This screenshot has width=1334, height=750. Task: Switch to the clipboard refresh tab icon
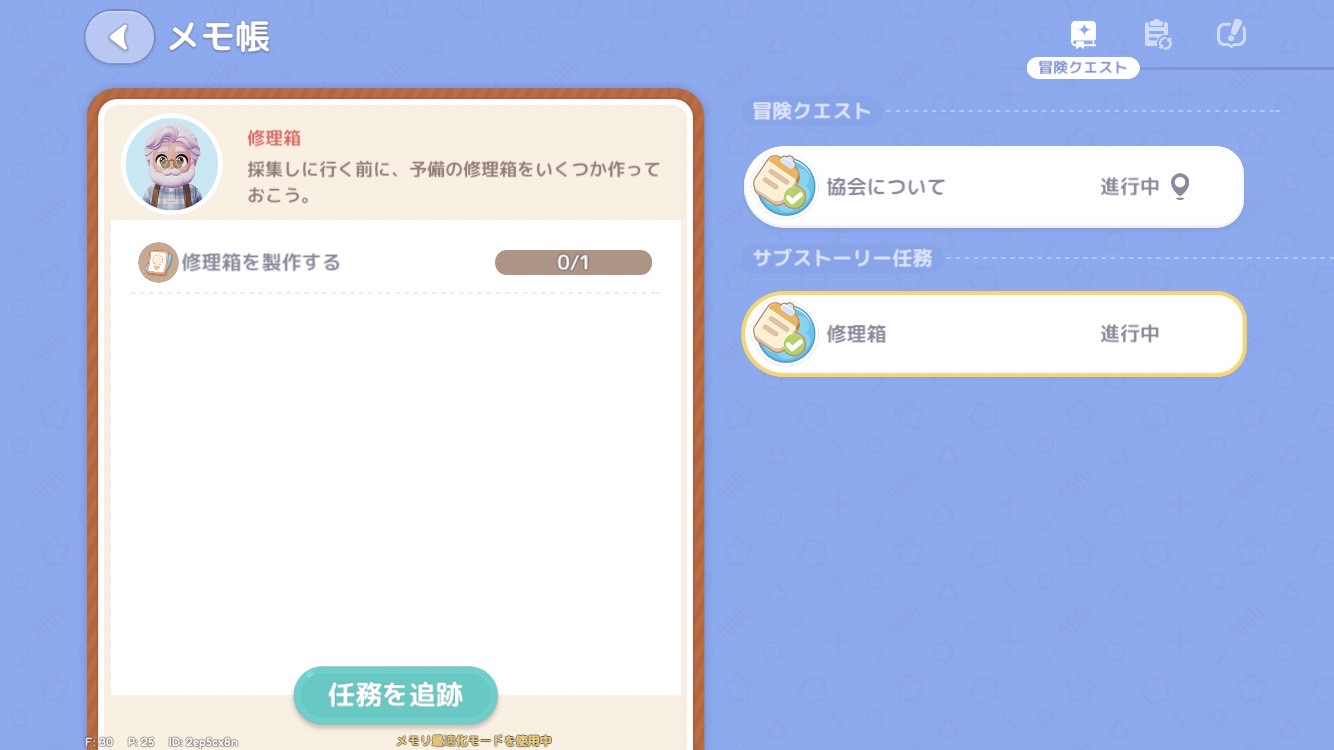click(x=1158, y=35)
